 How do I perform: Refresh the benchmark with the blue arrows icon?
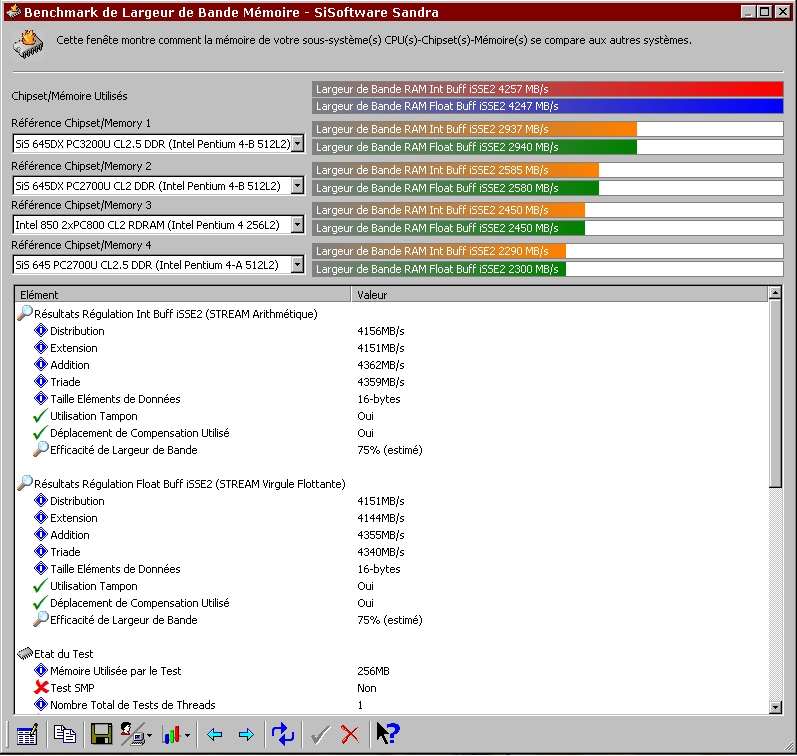(x=283, y=735)
